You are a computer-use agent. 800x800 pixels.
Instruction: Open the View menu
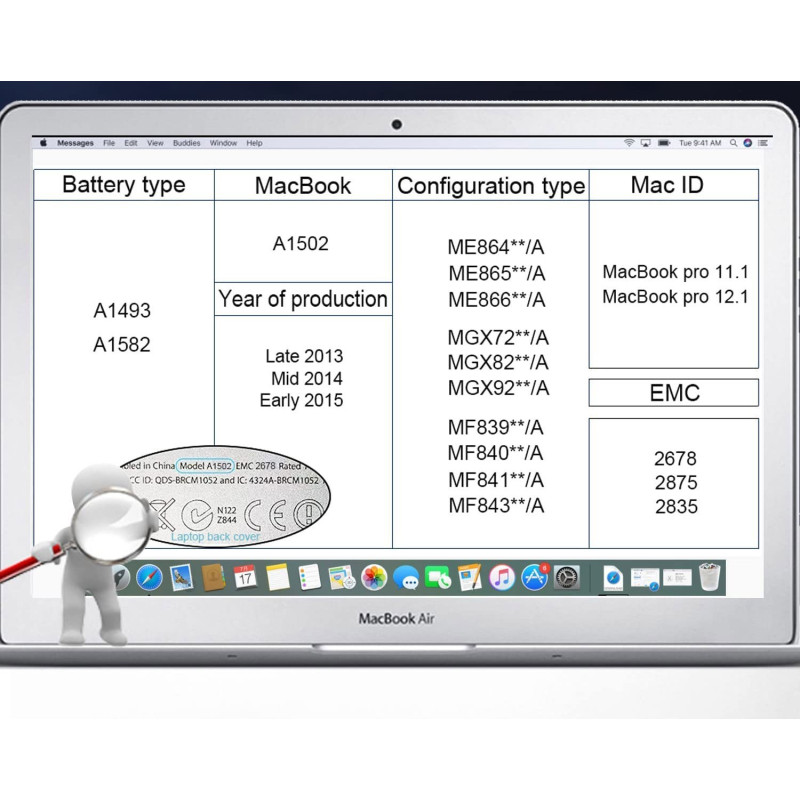155,143
